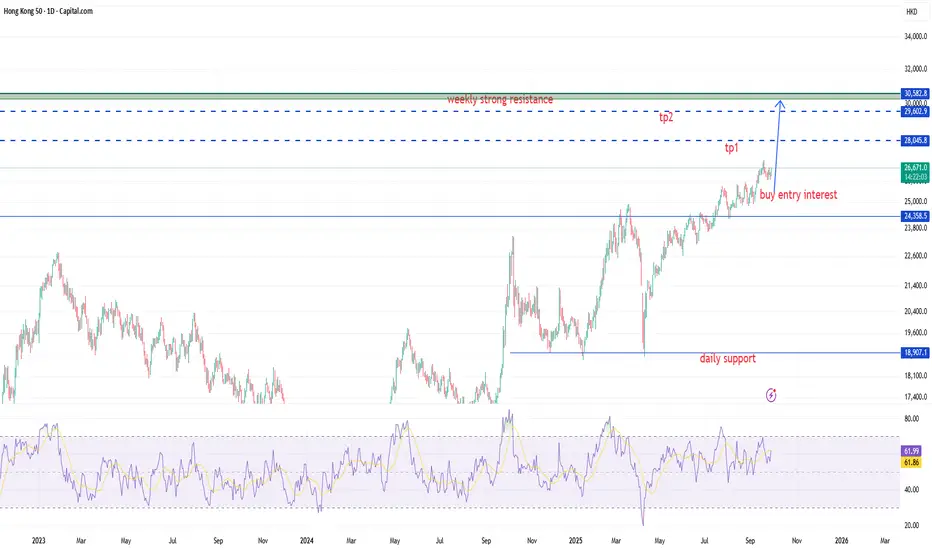
Task: Click the Mar label right of 2026
Action: tap(885, 540)
